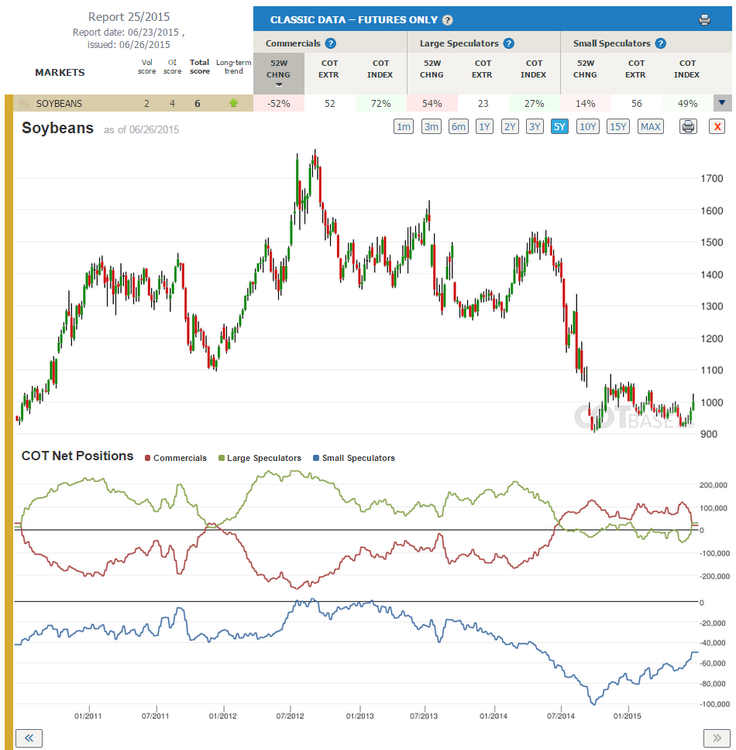The height and width of the screenshot is (750, 736).
Task: Go to next period with double-right arrow
Action: (716, 738)
